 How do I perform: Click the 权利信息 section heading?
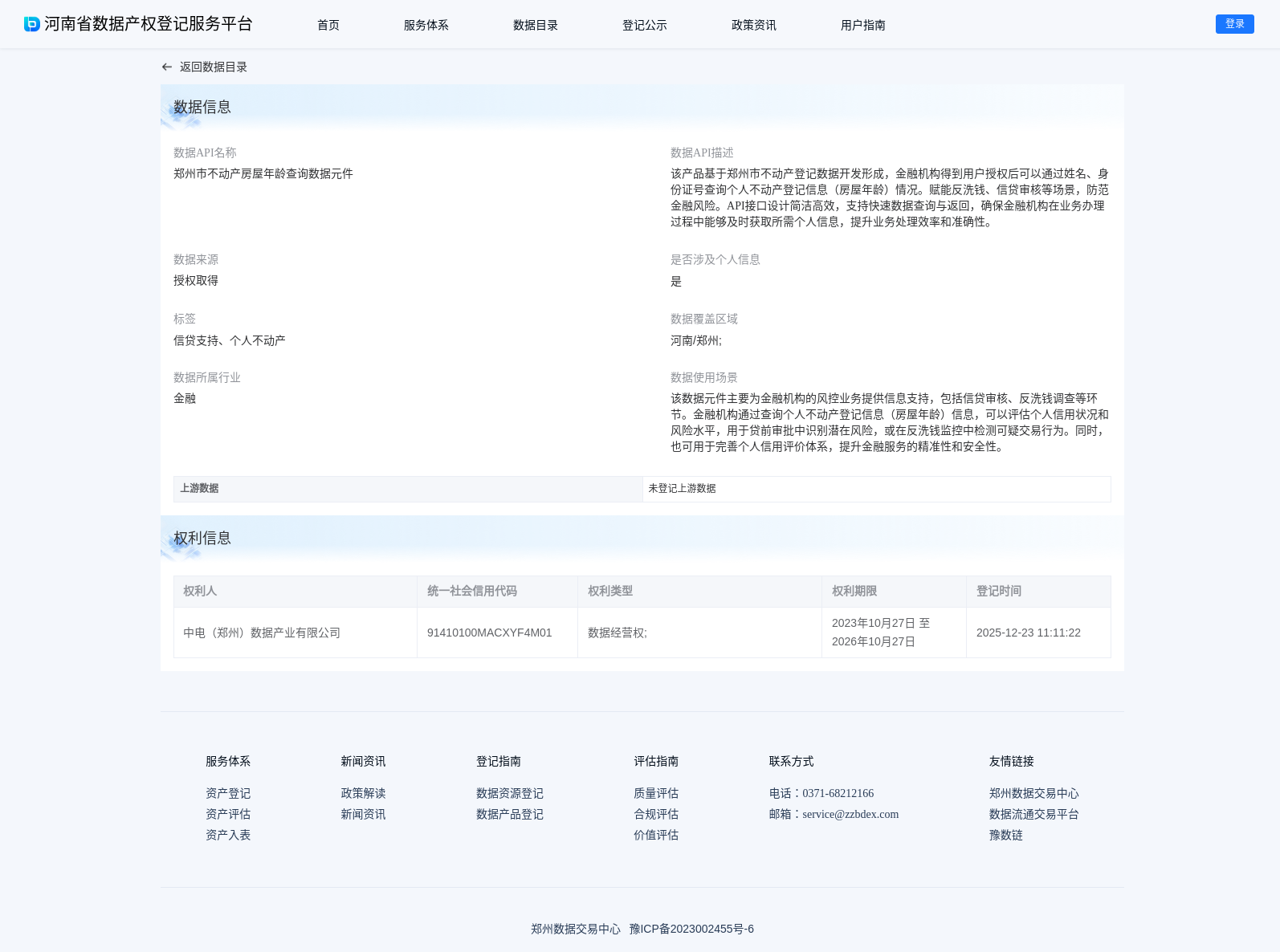(x=202, y=538)
